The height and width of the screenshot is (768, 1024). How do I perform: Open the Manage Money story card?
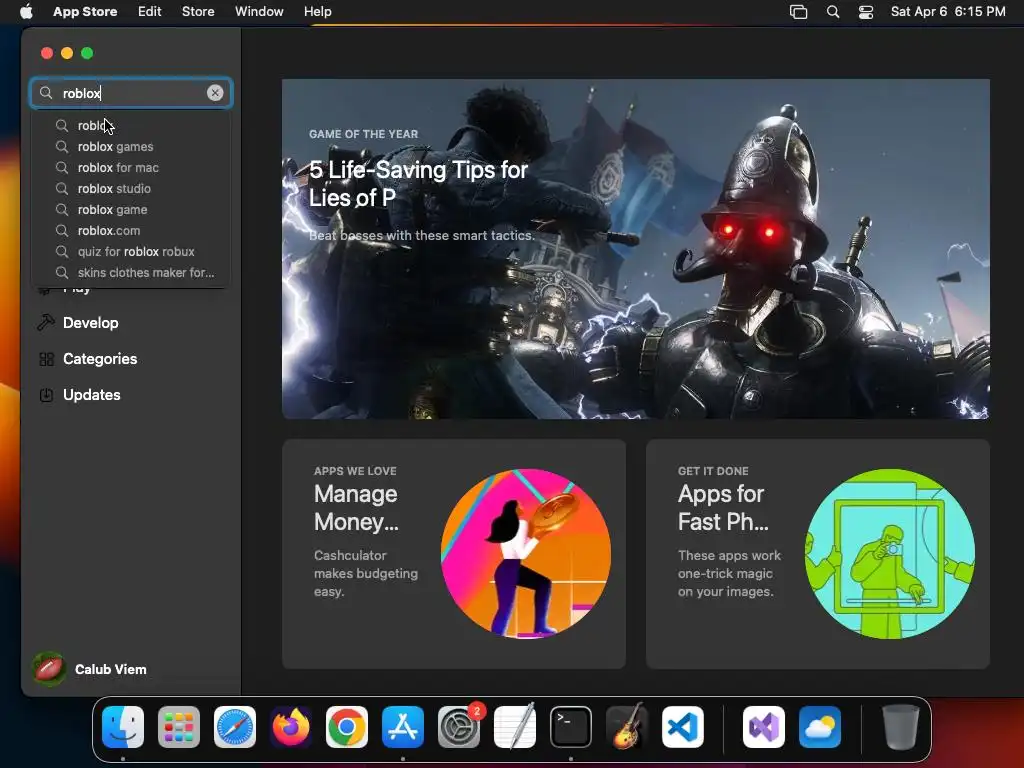(x=454, y=554)
